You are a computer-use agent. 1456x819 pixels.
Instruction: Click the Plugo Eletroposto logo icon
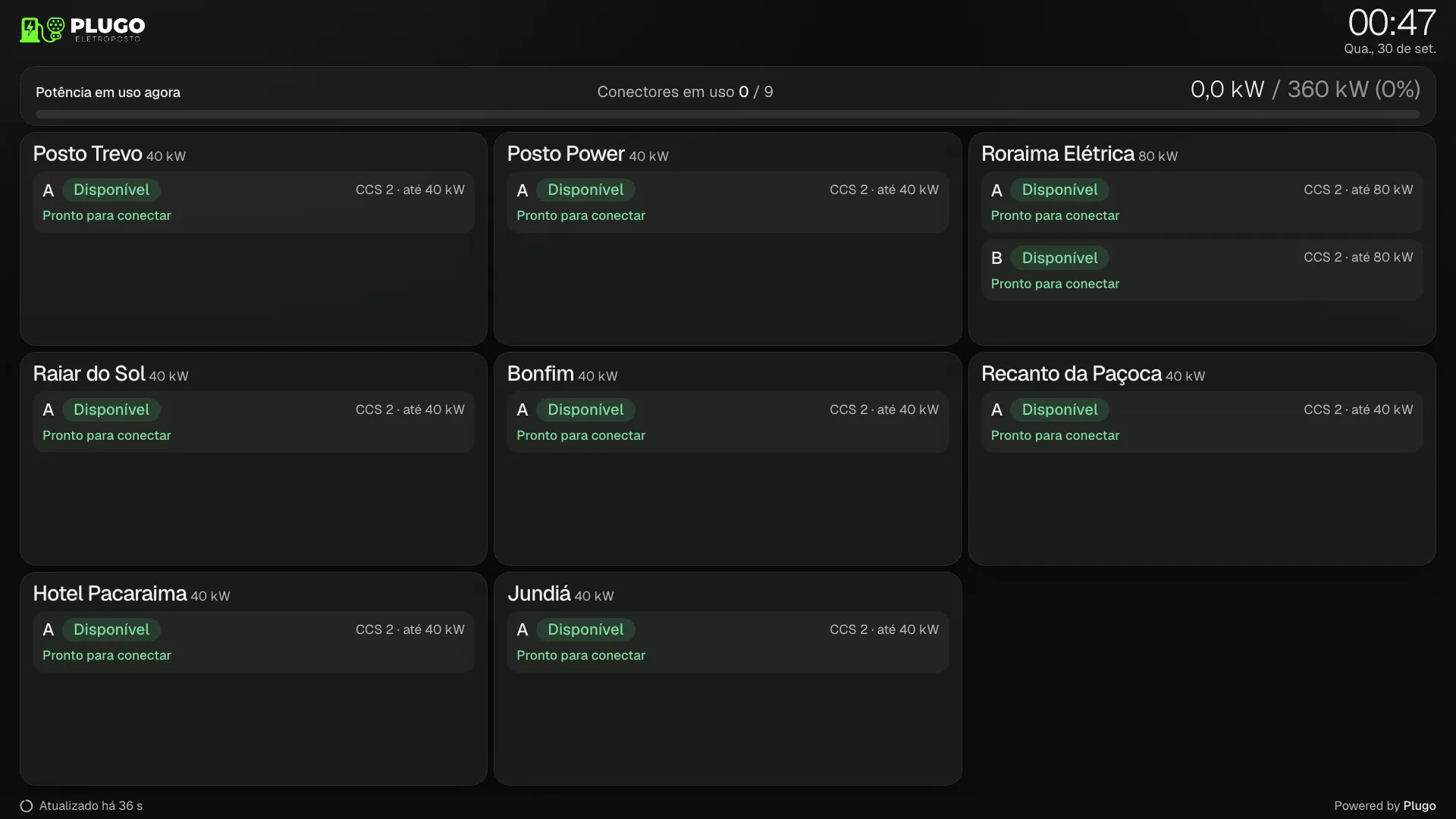click(x=82, y=30)
